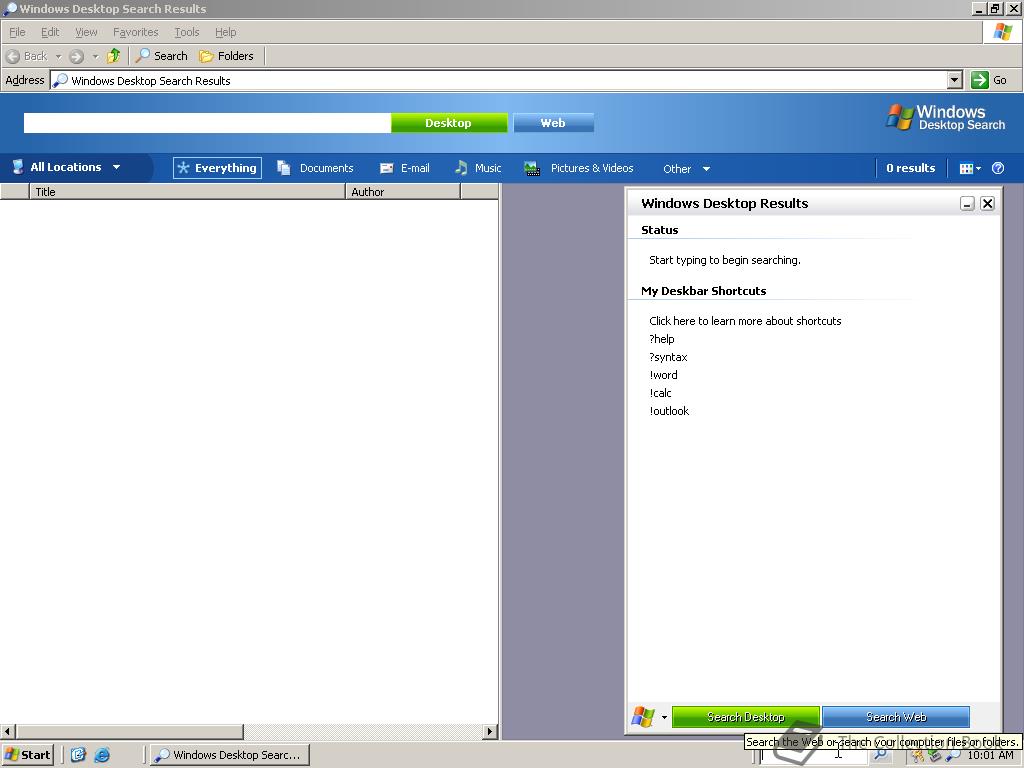Click the green Desktop search button

449,123
